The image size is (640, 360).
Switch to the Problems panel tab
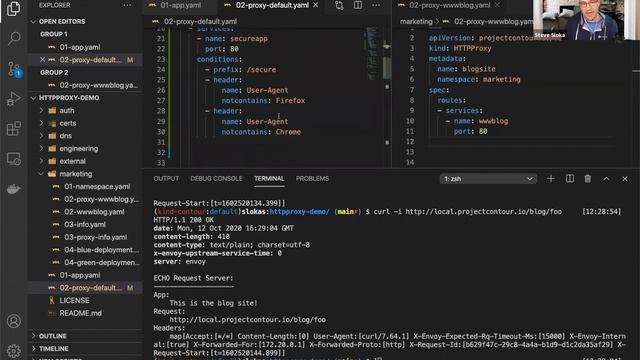(x=312, y=179)
